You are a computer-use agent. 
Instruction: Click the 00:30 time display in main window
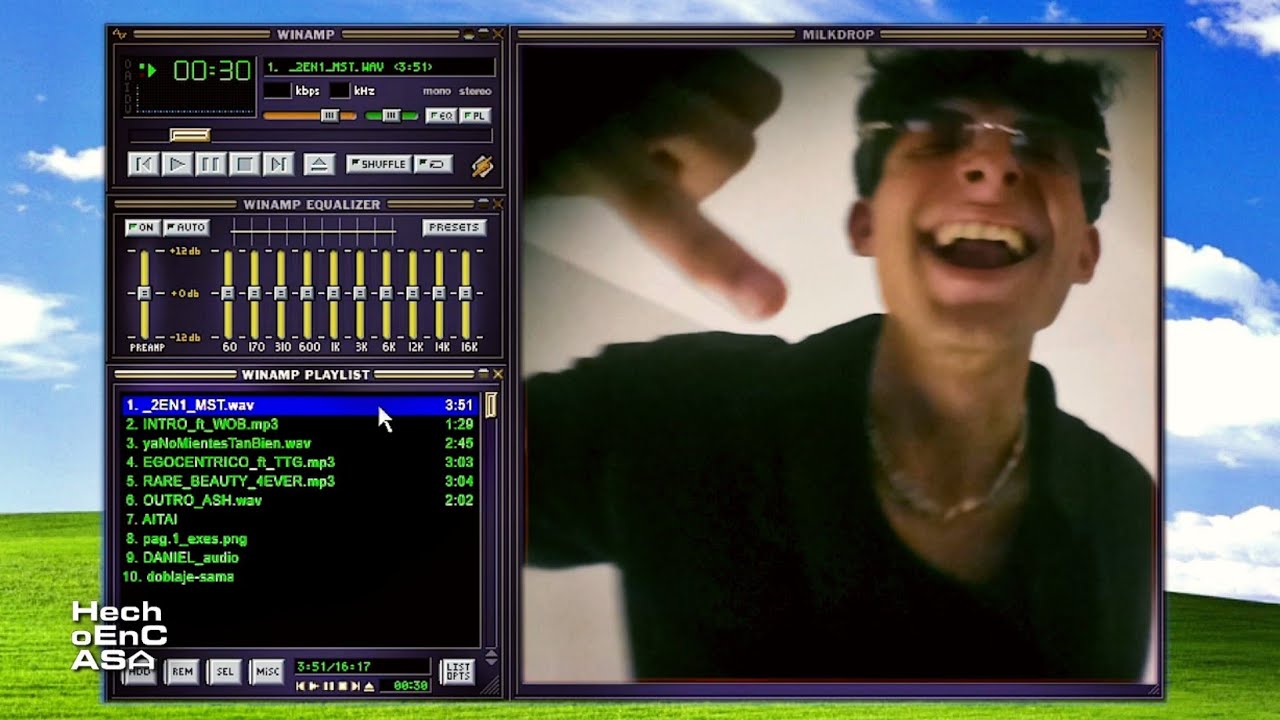(212, 71)
